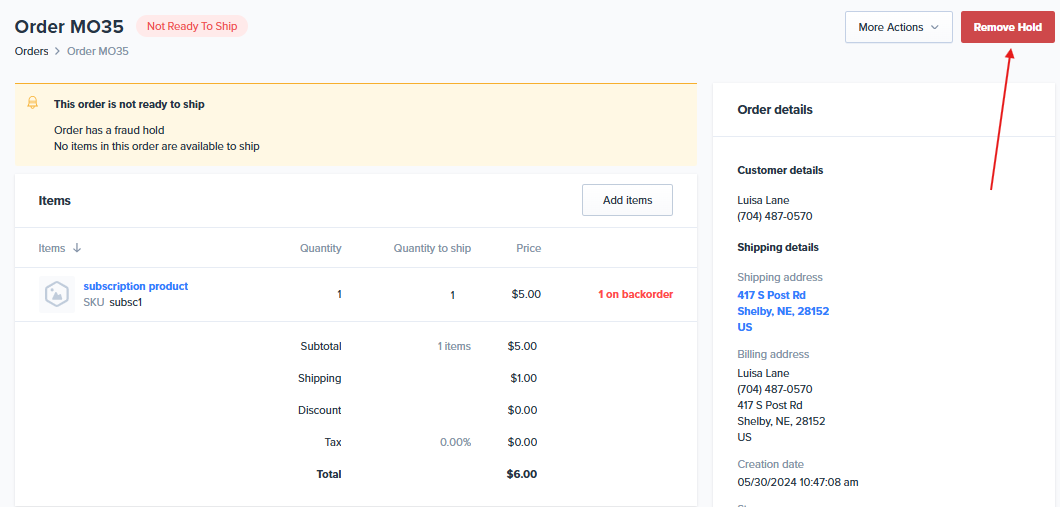The width and height of the screenshot is (1060, 507).
Task: Click the Price column header
Action: pyautogui.click(x=528, y=248)
